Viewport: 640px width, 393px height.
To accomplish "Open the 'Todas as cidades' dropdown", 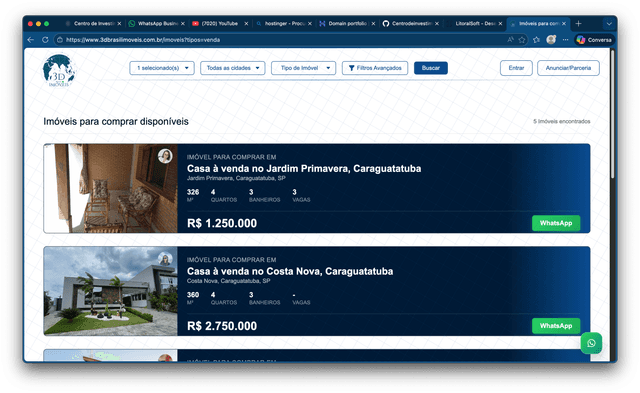I will point(233,68).
